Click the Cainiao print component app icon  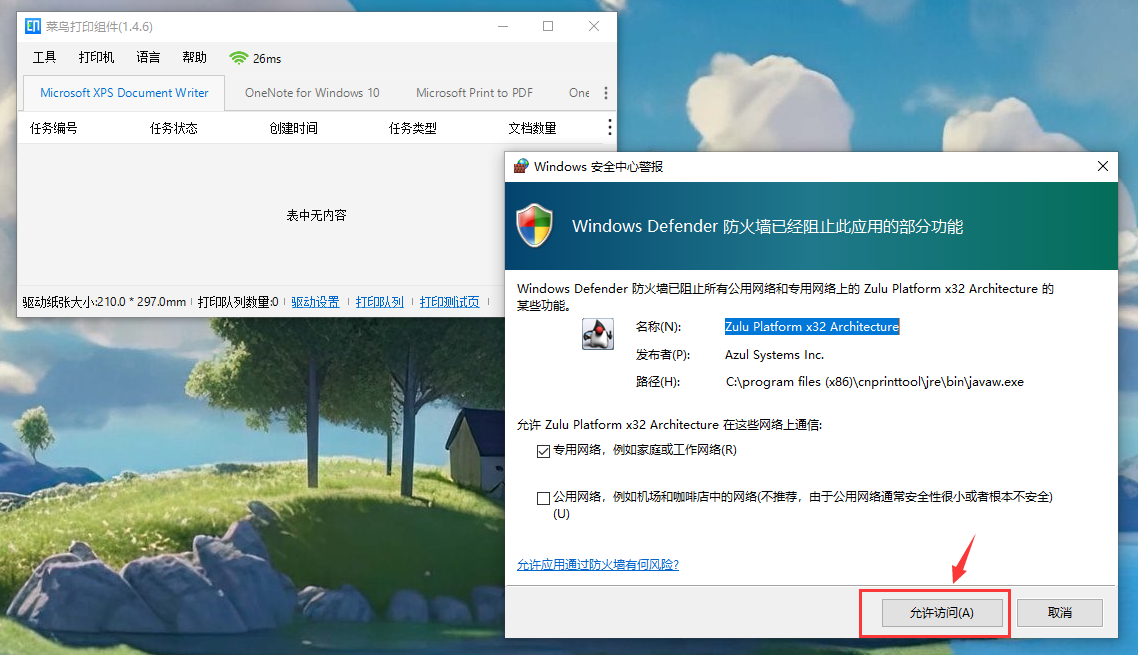[33, 27]
